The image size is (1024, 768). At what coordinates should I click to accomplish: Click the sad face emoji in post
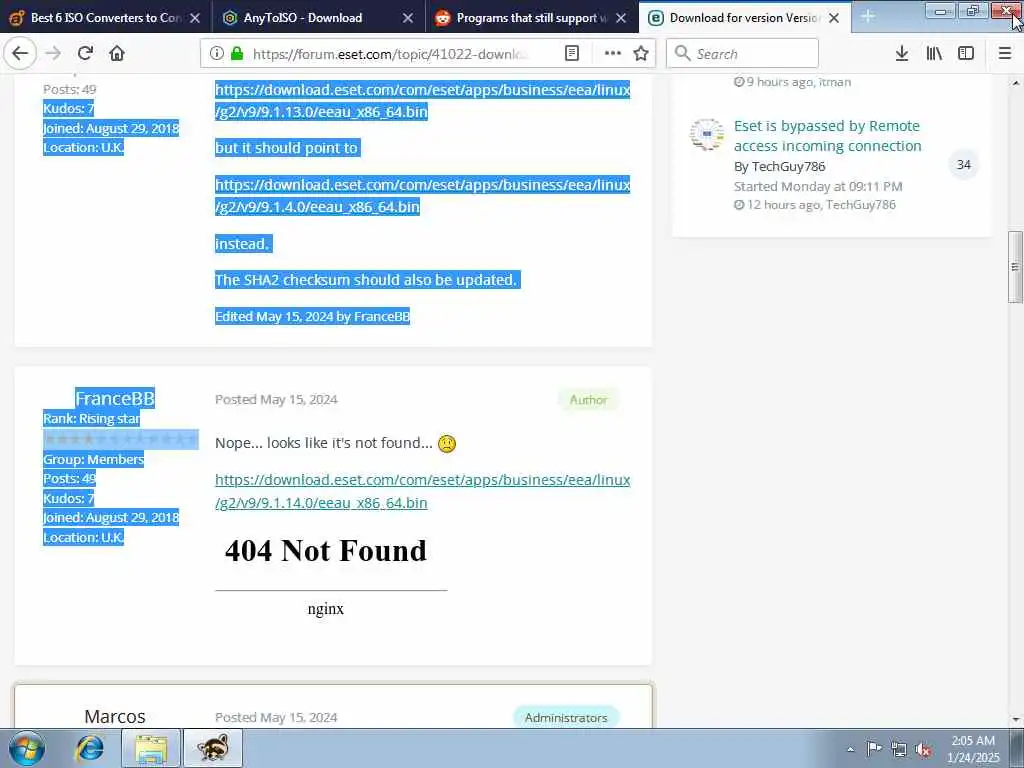pos(447,444)
